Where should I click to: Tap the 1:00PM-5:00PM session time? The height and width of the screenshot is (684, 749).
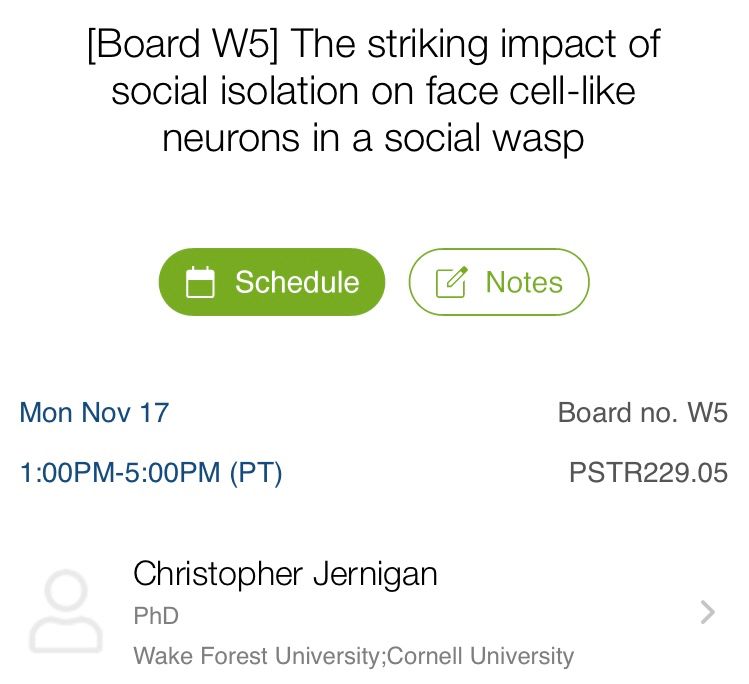click(x=122, y=472)
